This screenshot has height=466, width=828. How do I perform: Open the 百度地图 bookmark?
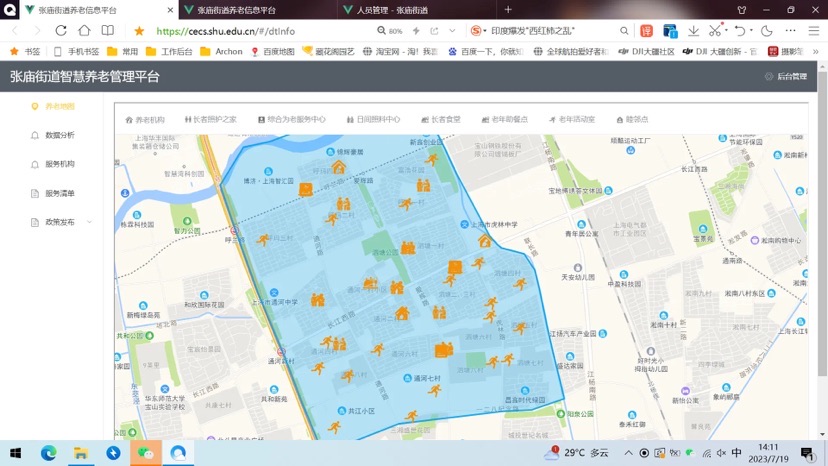point(272,51)
